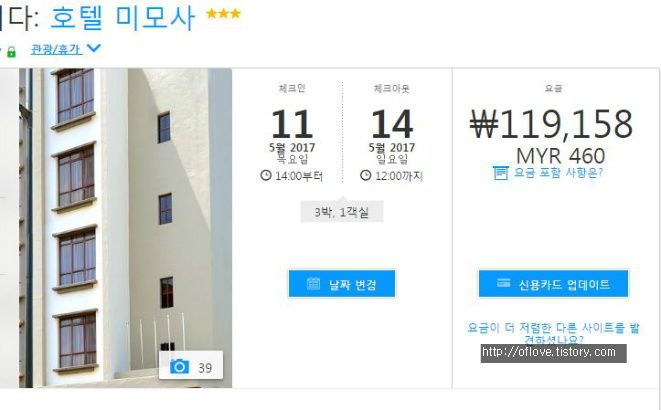This screenshot has width=661, height=410.
Task: Click the 날짜 변경 button
Action: point(341,284)
